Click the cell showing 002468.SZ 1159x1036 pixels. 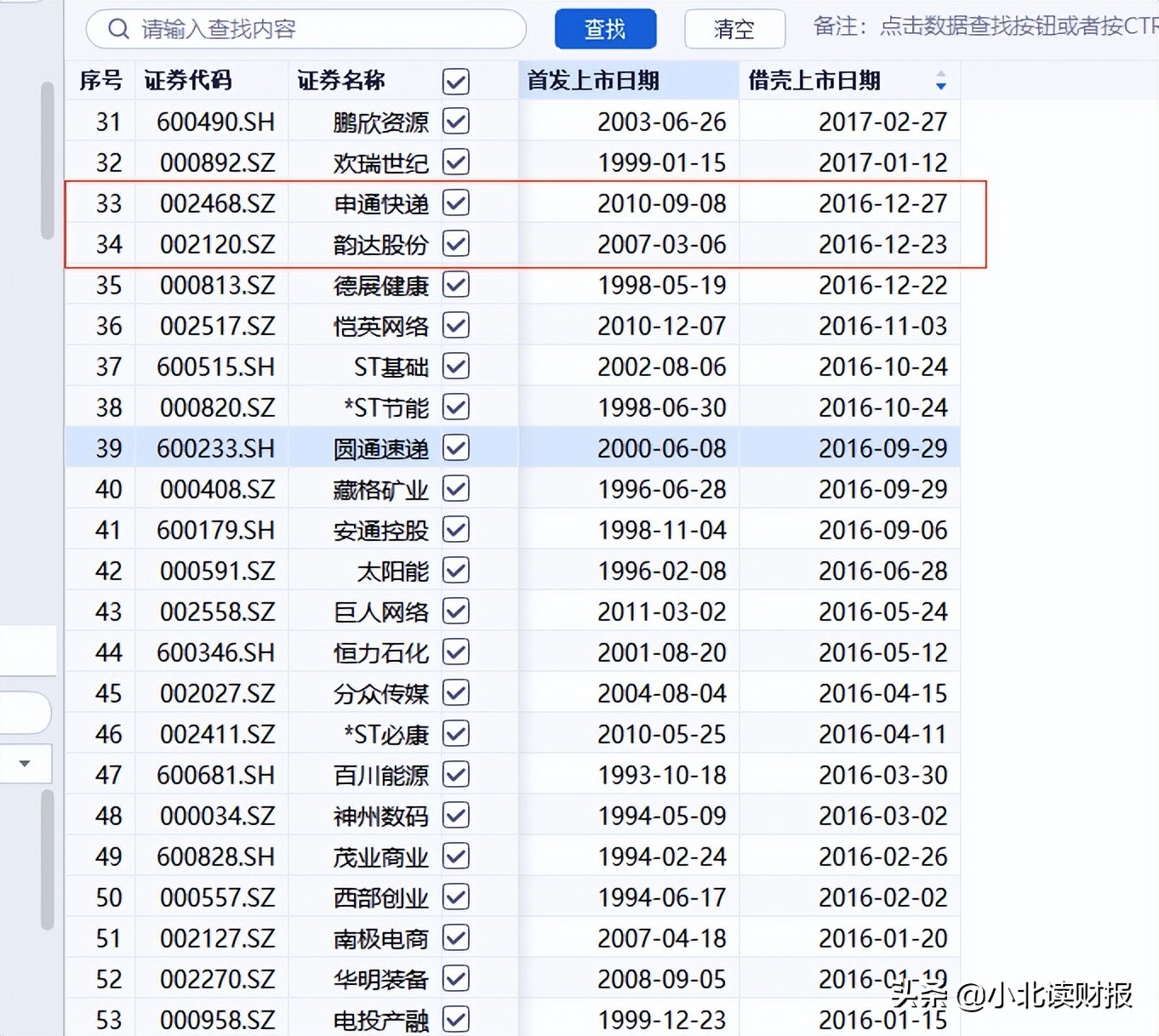click(215, 203)
